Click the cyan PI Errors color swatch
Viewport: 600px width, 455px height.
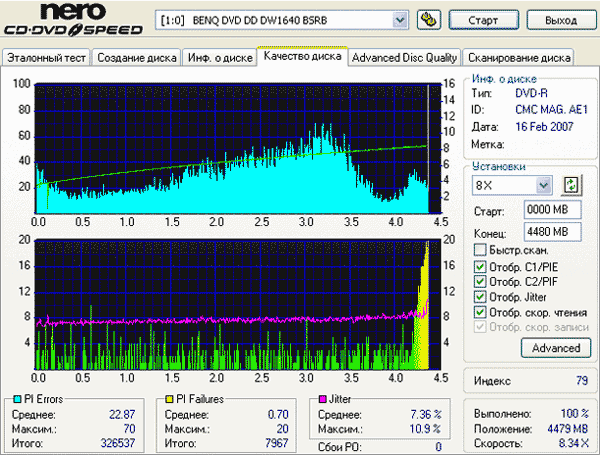[17, 399]
